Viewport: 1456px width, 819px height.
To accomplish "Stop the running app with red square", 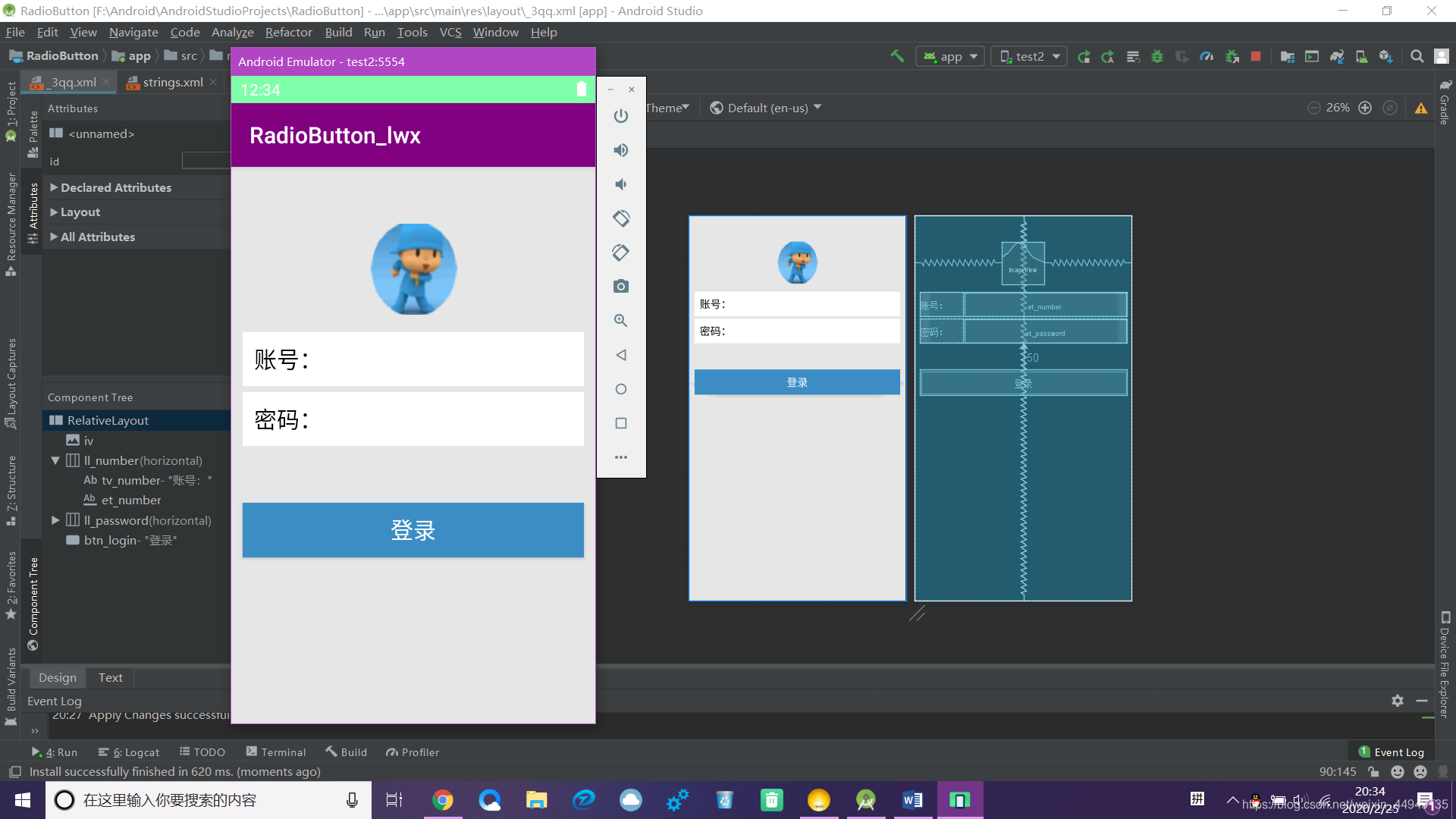I will [x=1256, y=56].
